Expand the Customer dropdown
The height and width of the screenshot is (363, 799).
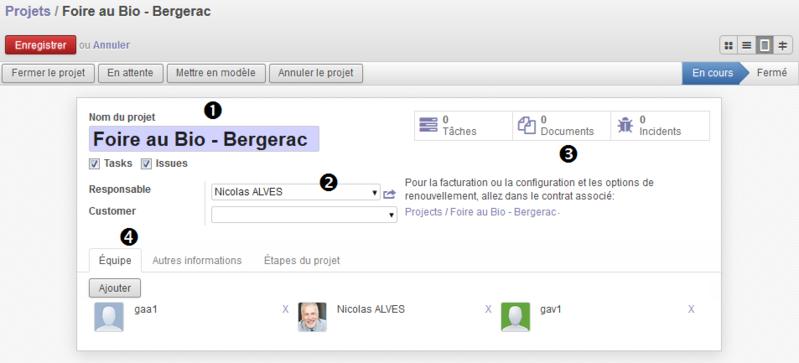coord(304,215)
